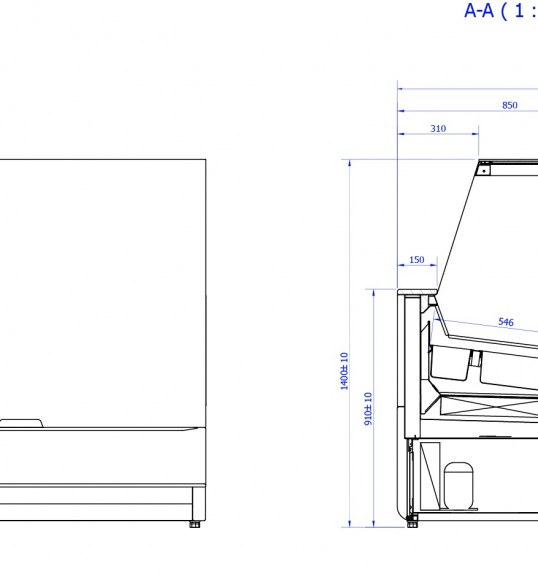Image resolution: width=538 pixels, height=577 pixels.
Task: Click the adjustable foot under the front view
Action: coord(195,524)
